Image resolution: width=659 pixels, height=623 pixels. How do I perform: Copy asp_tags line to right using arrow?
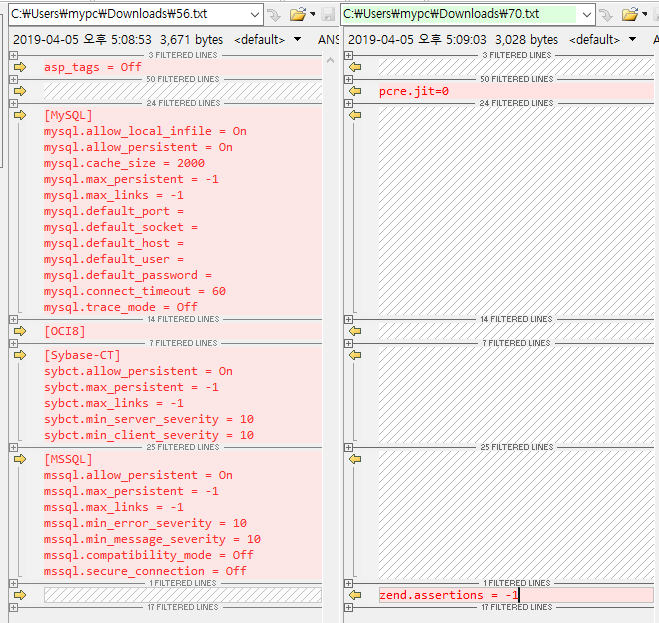(20, 67)
